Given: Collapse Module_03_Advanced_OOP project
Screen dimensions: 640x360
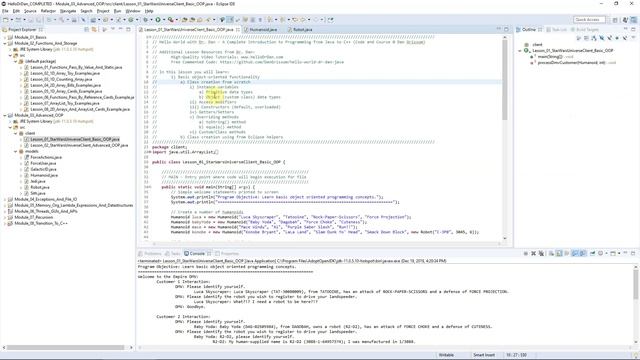Looking at the screenshot, I should point(5,115).
